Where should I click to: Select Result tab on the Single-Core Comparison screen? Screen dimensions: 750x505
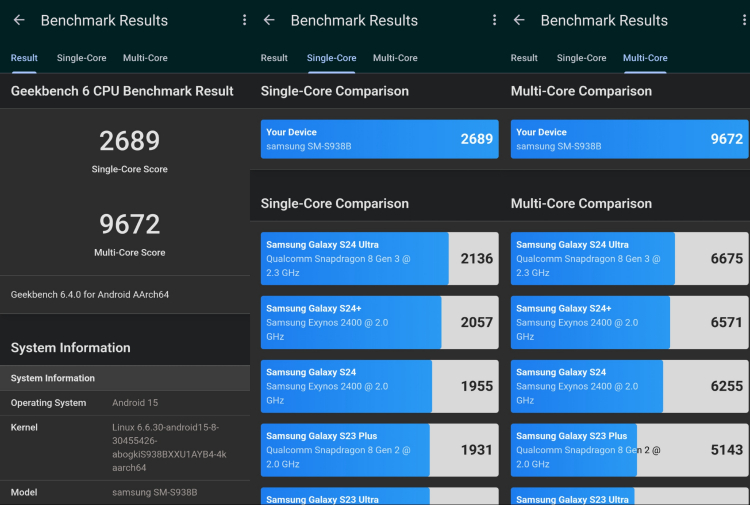click(x=274, y=58)
